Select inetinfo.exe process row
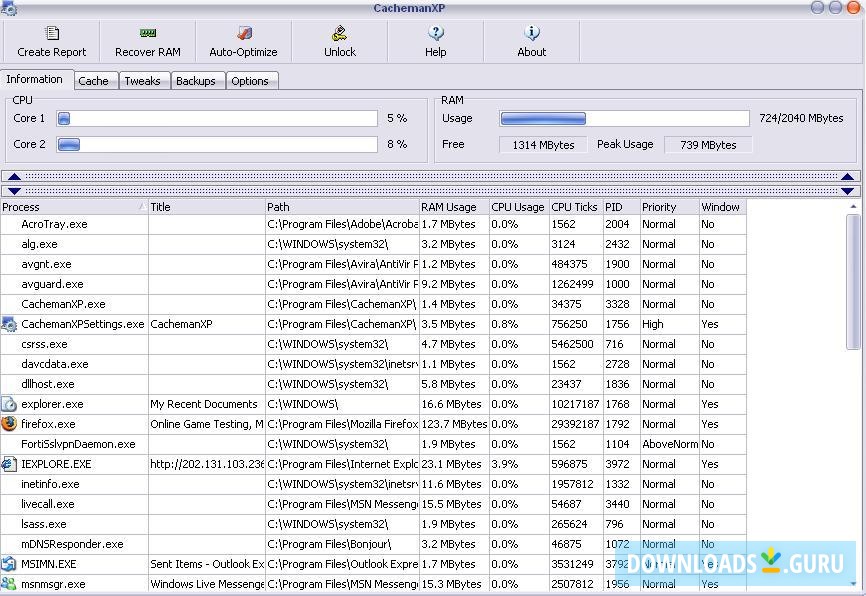 click(x=373, y=484)
